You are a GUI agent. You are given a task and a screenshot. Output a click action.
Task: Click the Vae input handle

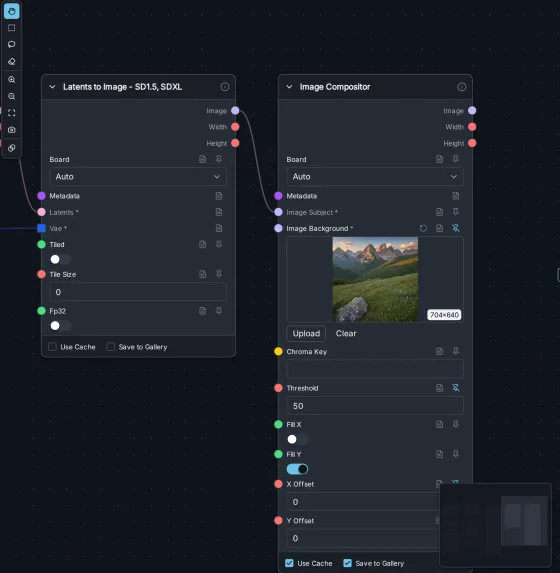click(41, 228)
